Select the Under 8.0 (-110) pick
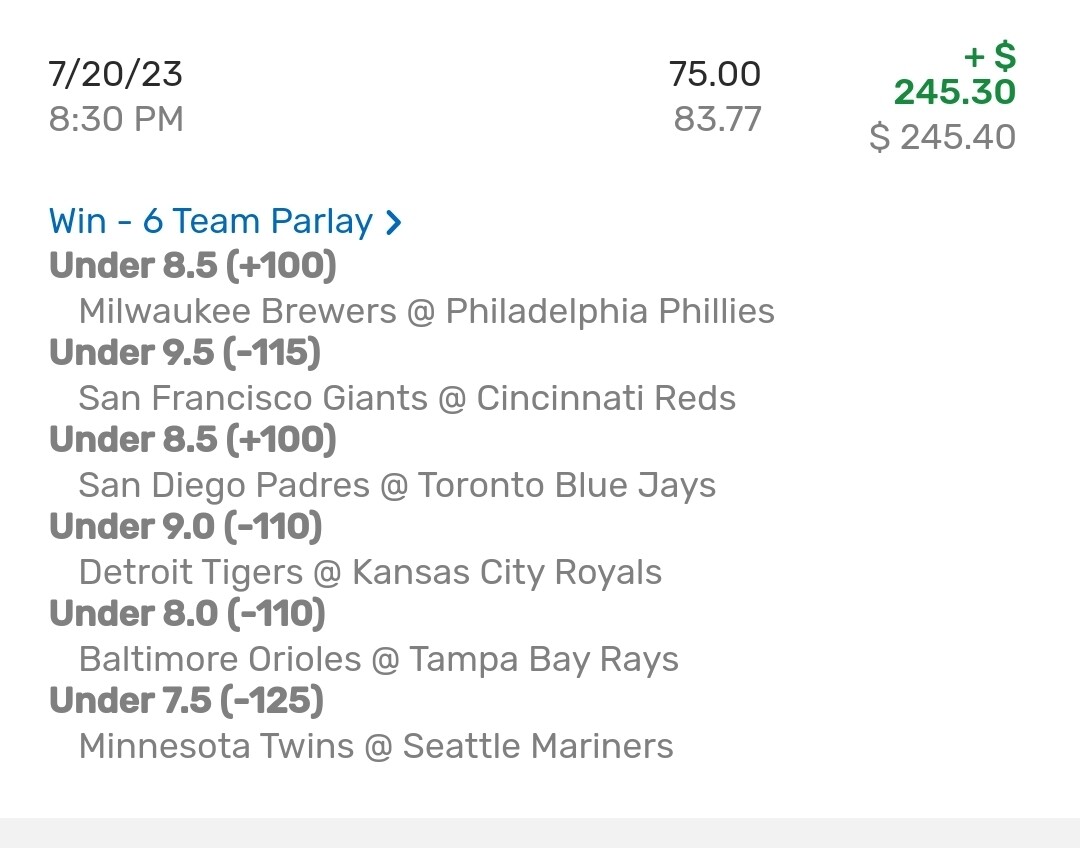 (x=187, y=614)
